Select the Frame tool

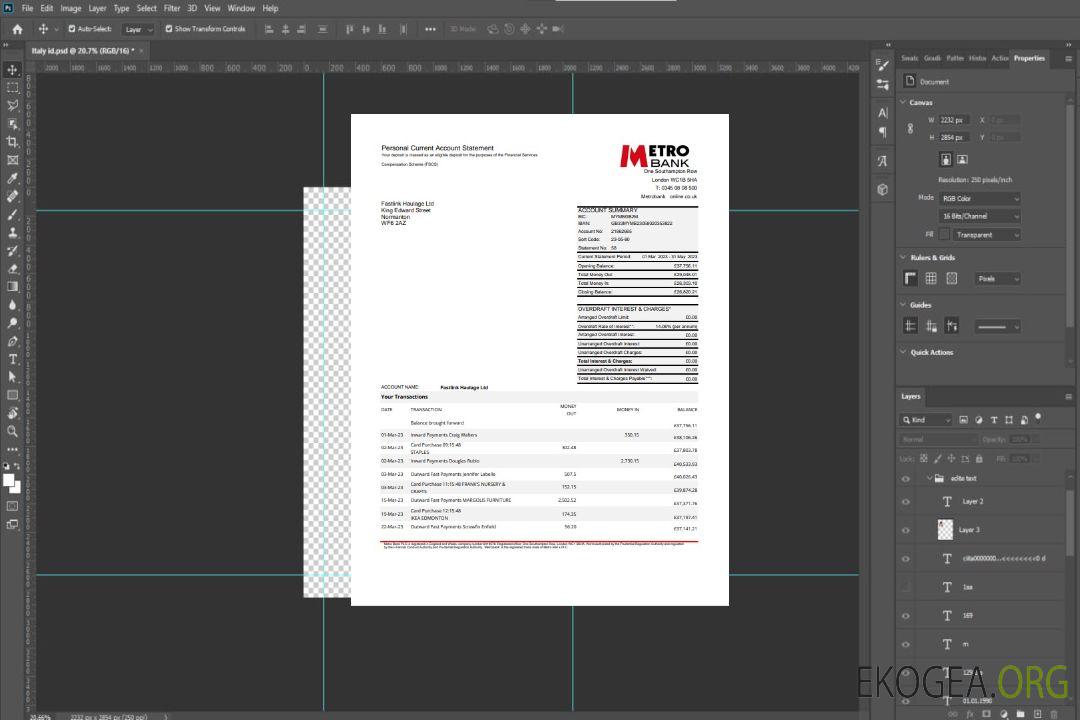[12, 160]
